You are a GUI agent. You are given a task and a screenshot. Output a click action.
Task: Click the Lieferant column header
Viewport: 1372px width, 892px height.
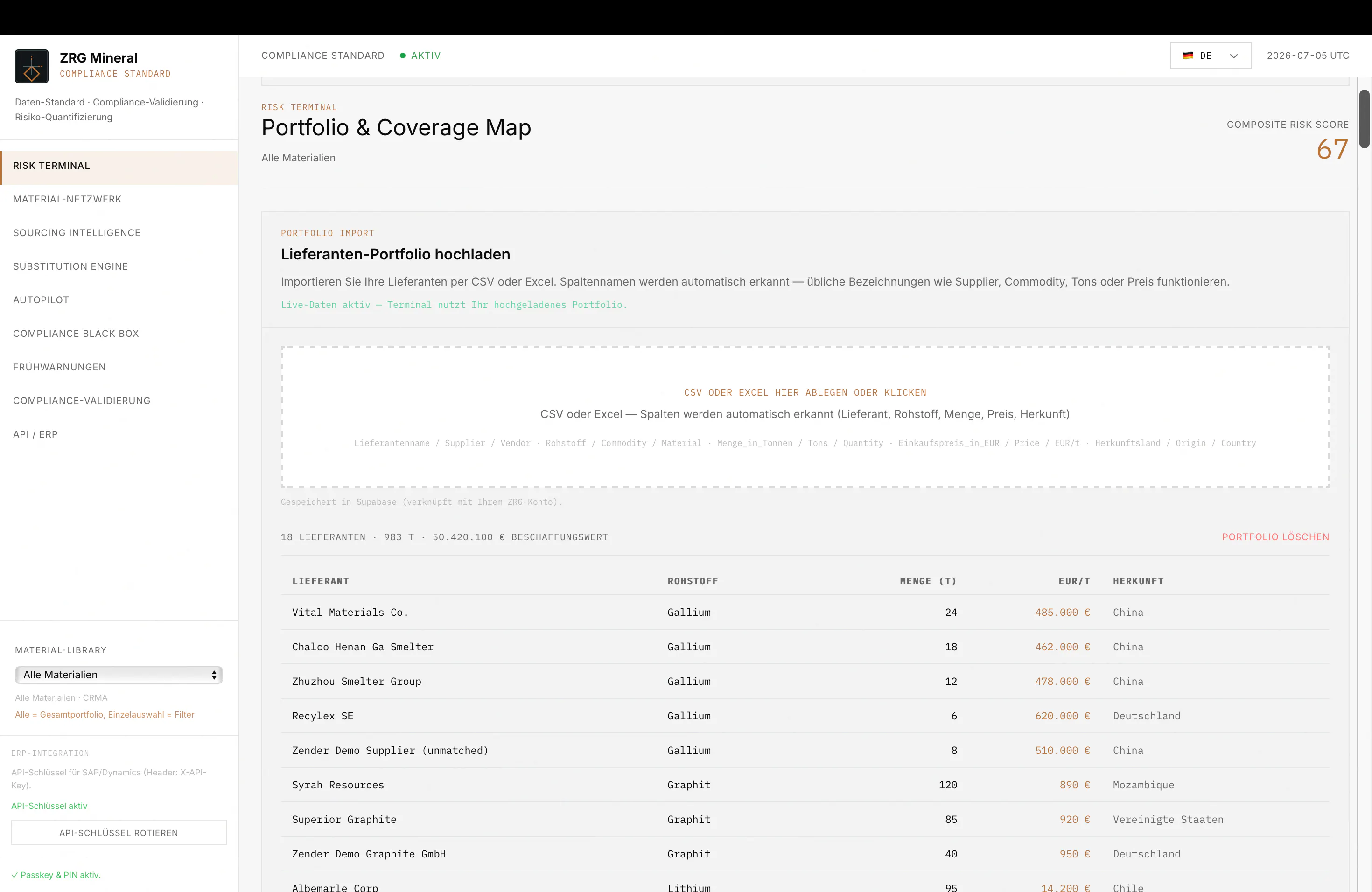coord(321,581)
